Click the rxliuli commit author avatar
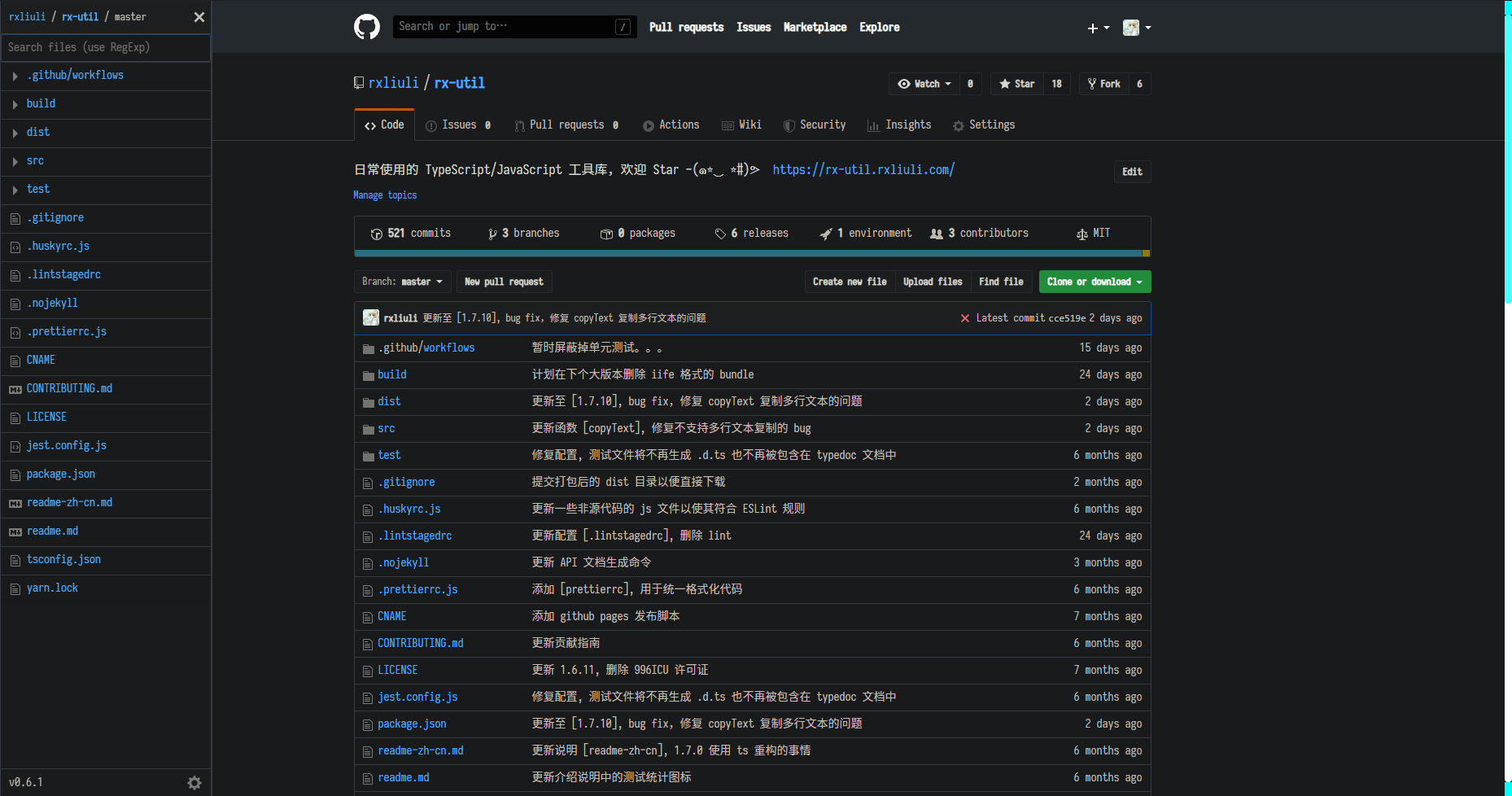Viewport: 1512px width, 796px height. pyautogui.click(x=371, y=318)
